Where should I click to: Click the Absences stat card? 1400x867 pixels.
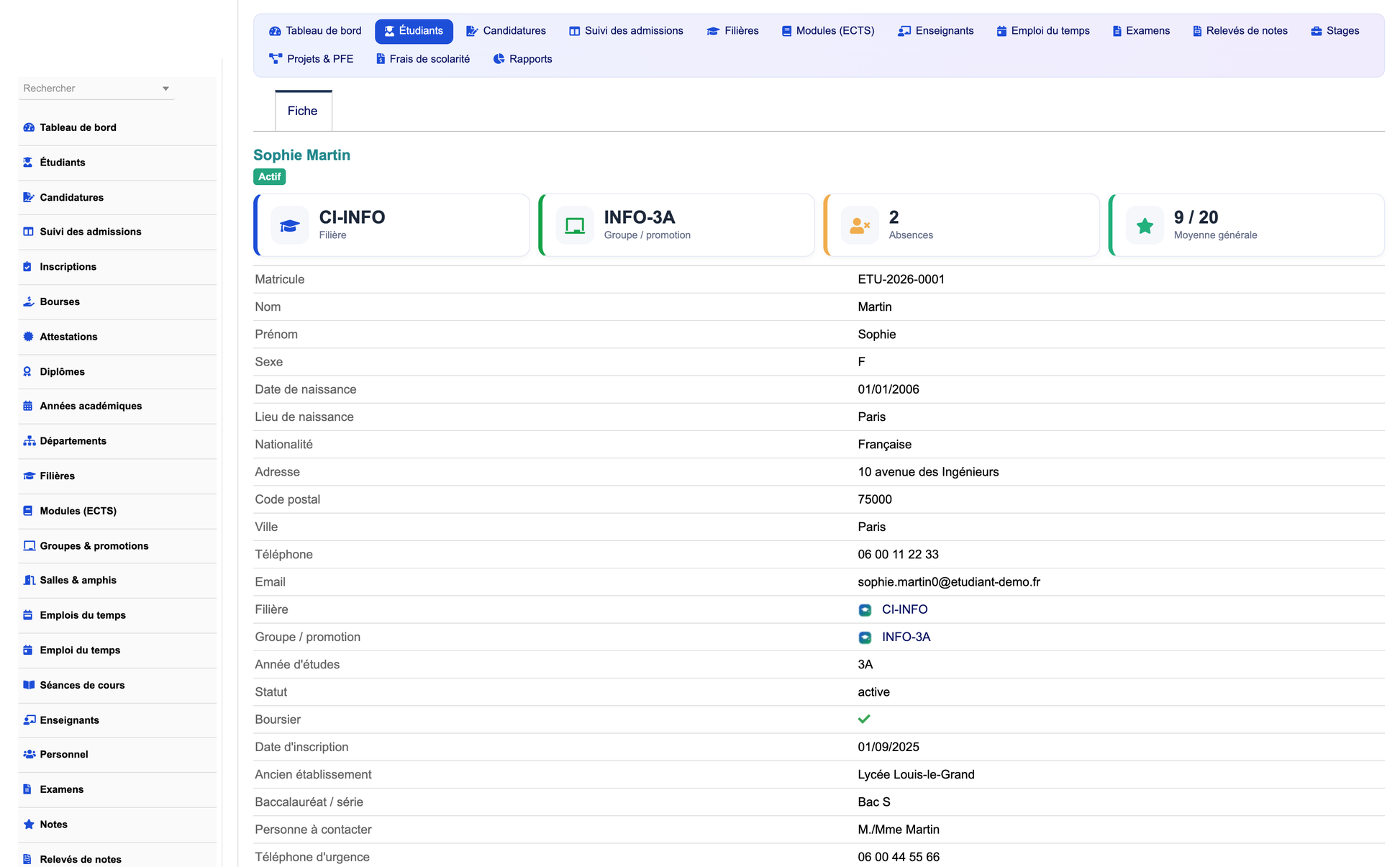(961, 225)
